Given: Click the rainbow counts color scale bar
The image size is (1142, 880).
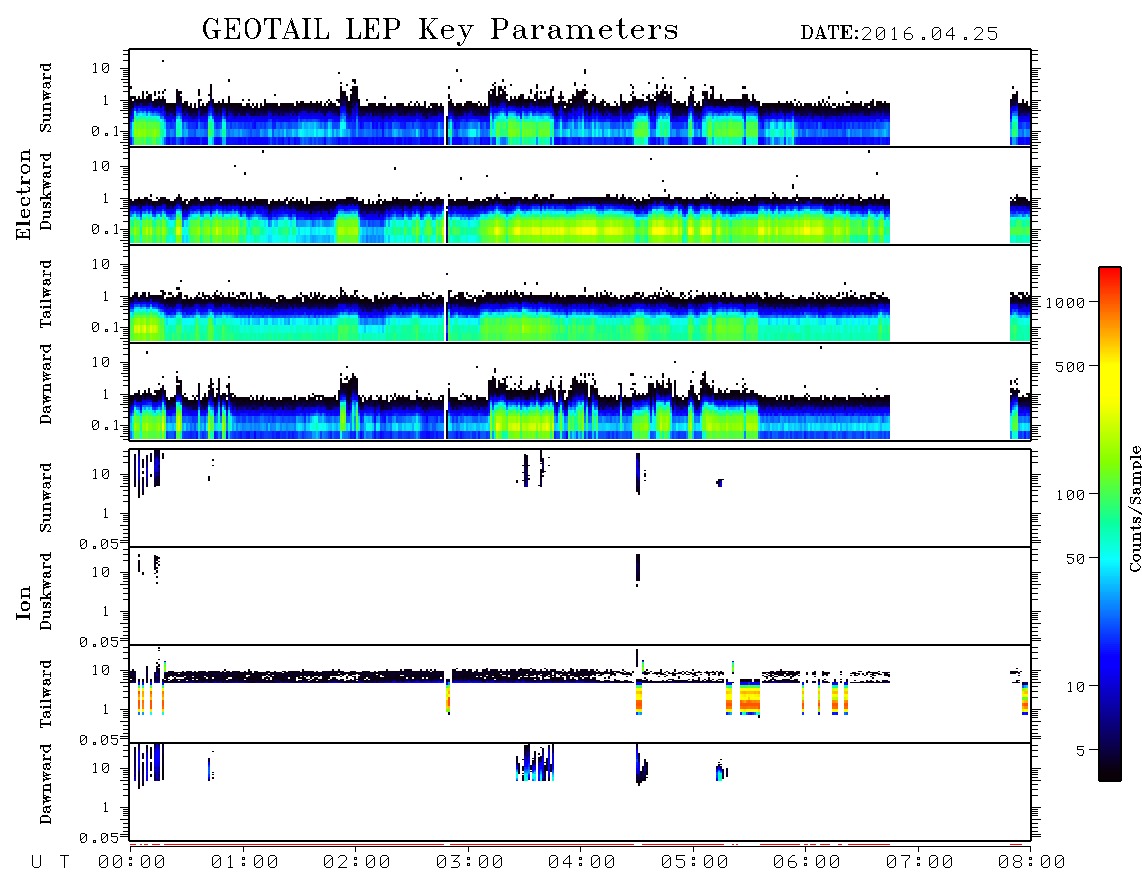Looking at the screenshot, I should pos(1110,524).
